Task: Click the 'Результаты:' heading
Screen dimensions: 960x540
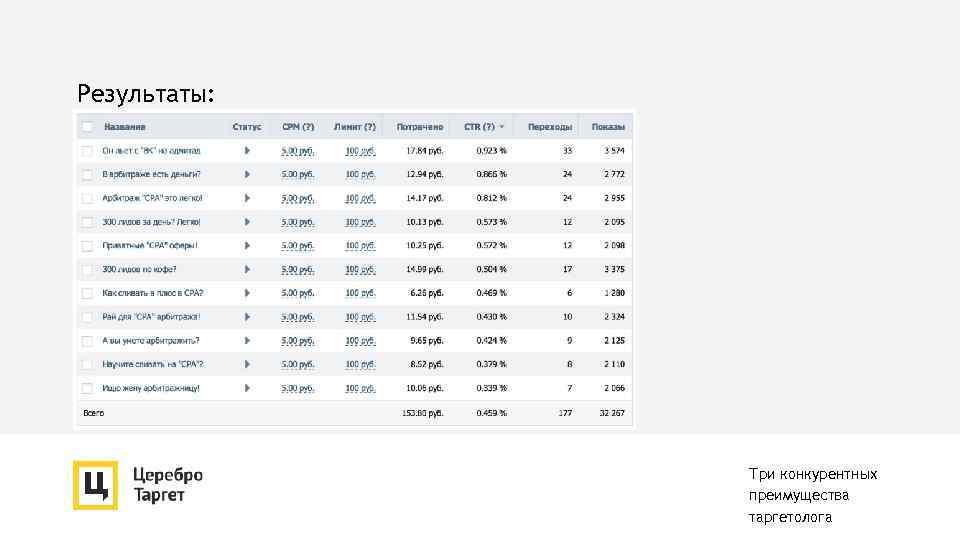Action: pyautogui.click(x=146, y=94)
